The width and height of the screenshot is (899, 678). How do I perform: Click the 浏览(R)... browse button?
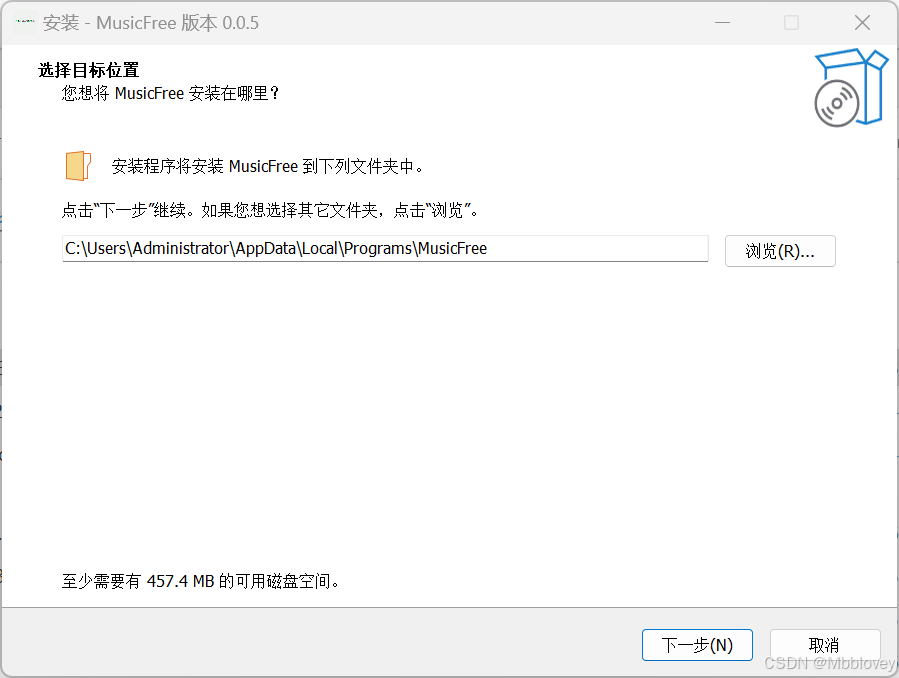click(x=780, y=251)
